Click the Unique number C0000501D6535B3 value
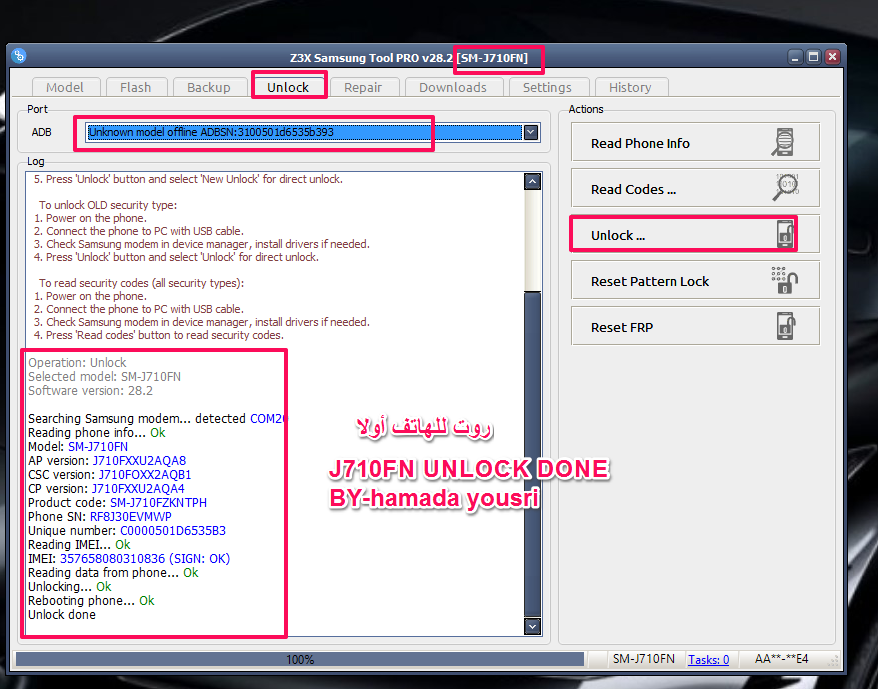Viewport: 878px width, 689px height. pos(173,530)
